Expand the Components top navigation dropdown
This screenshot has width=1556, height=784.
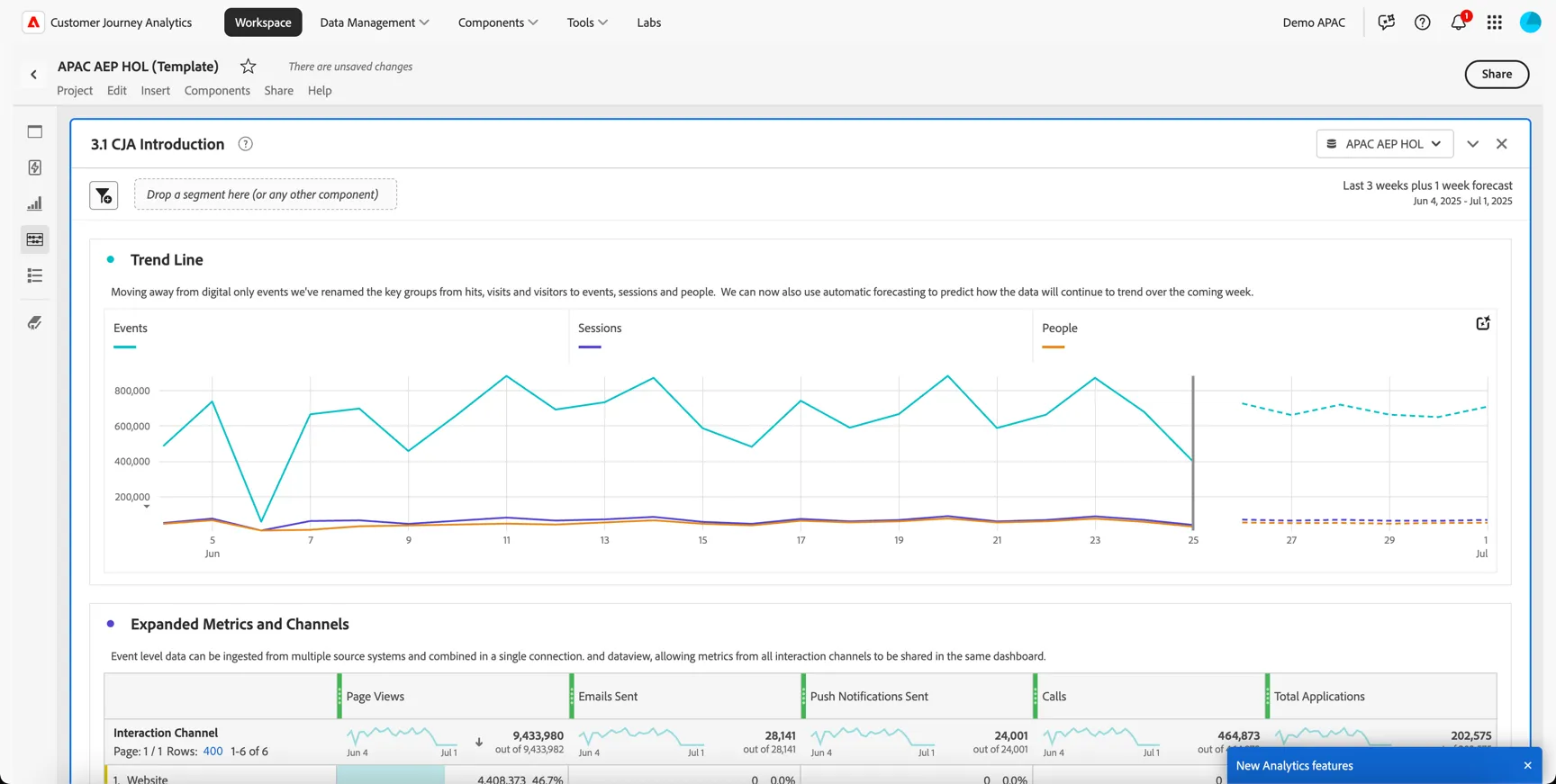[498, 23]
